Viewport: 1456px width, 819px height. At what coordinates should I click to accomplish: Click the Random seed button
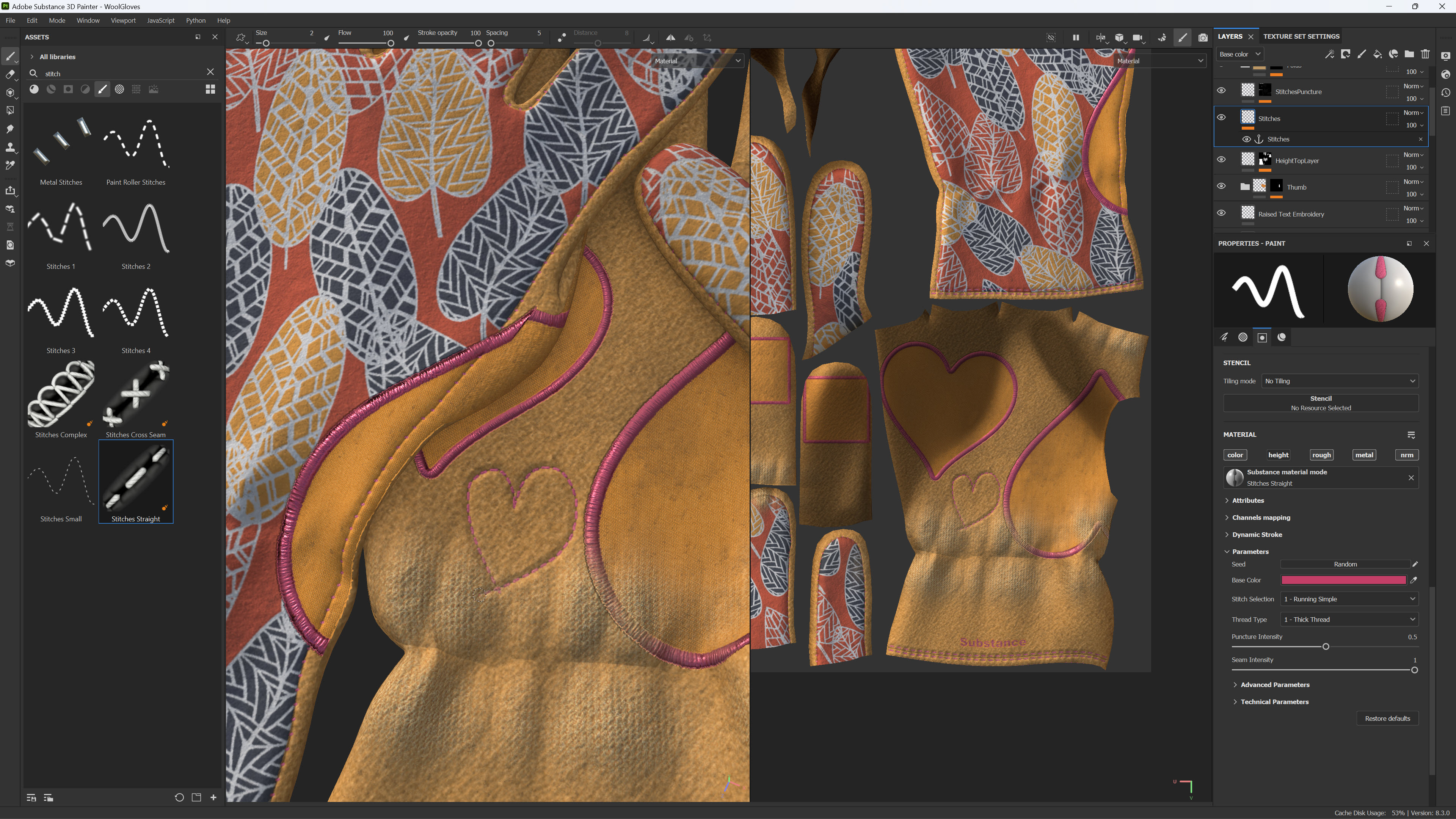pyautogui.click(x=1345, y=564)
